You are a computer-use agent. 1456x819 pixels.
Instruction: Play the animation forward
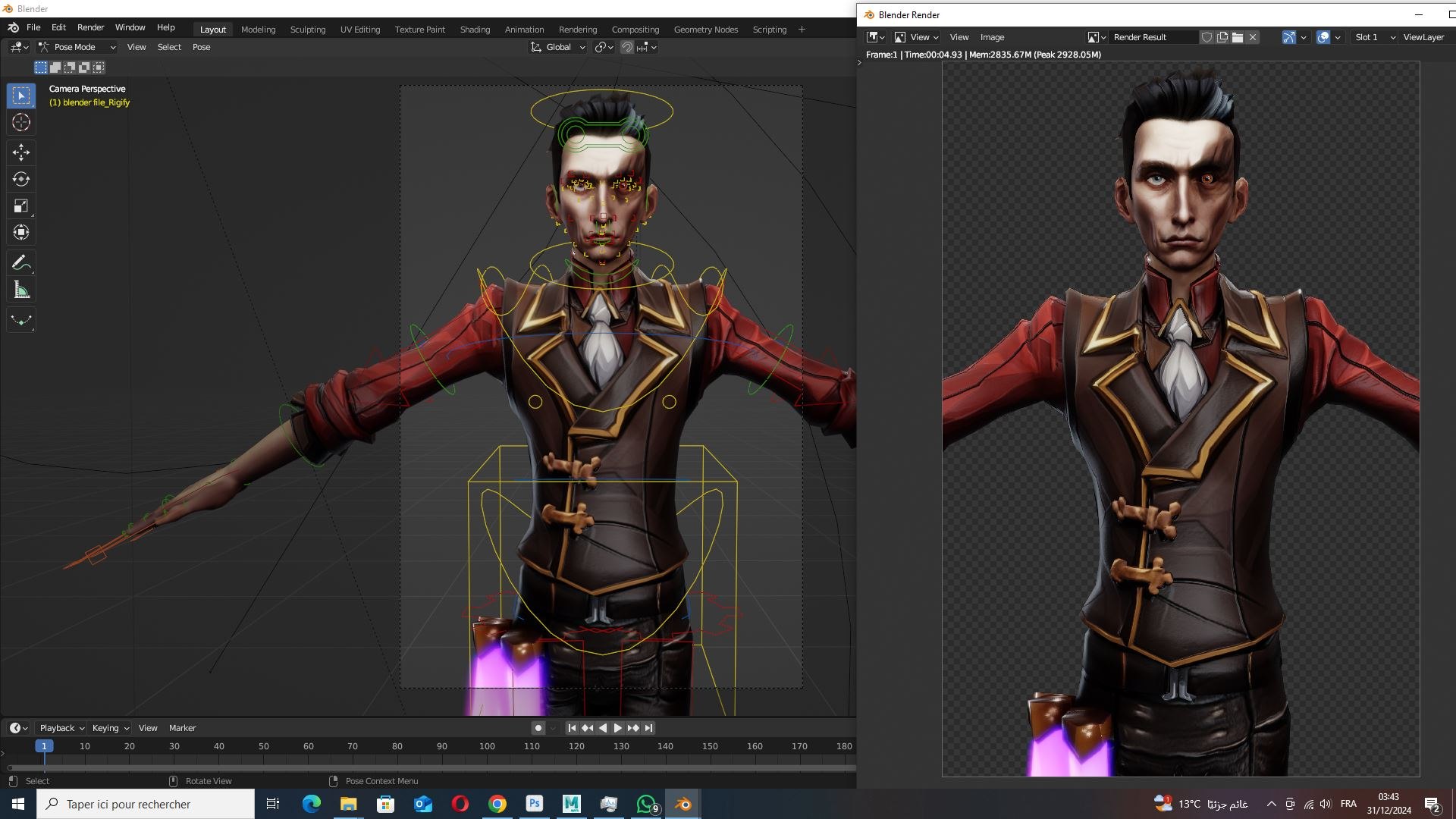tap(618, 728)
